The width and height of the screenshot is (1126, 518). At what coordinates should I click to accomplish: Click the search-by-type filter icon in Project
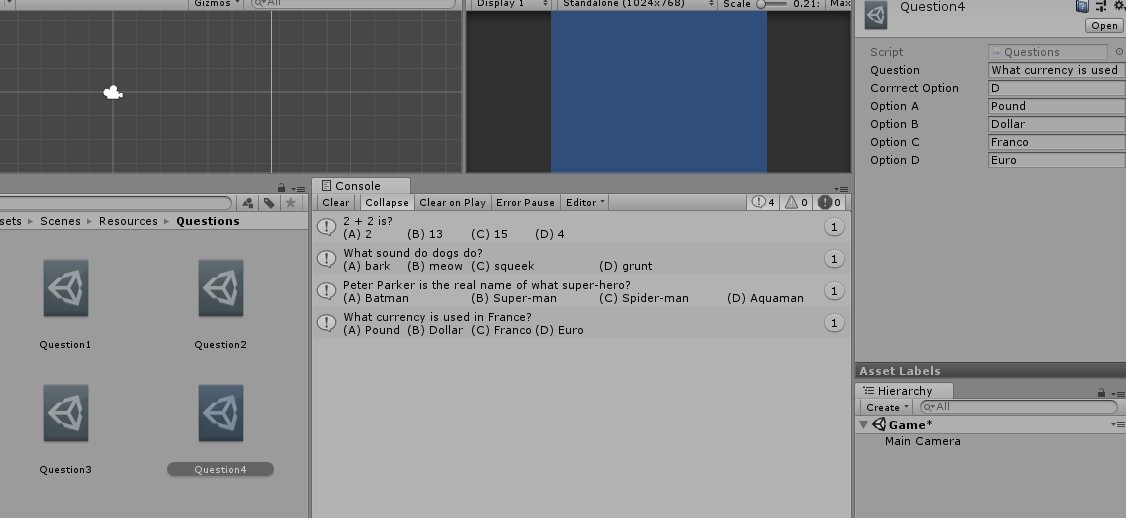point(248,203)
